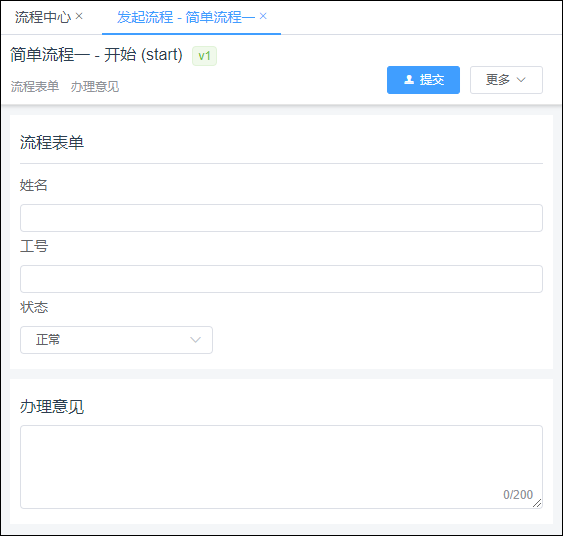The height and width of the screenshot is (536, 563).
Task: Close the 流程中心 tab
Action: pos(79,16)
